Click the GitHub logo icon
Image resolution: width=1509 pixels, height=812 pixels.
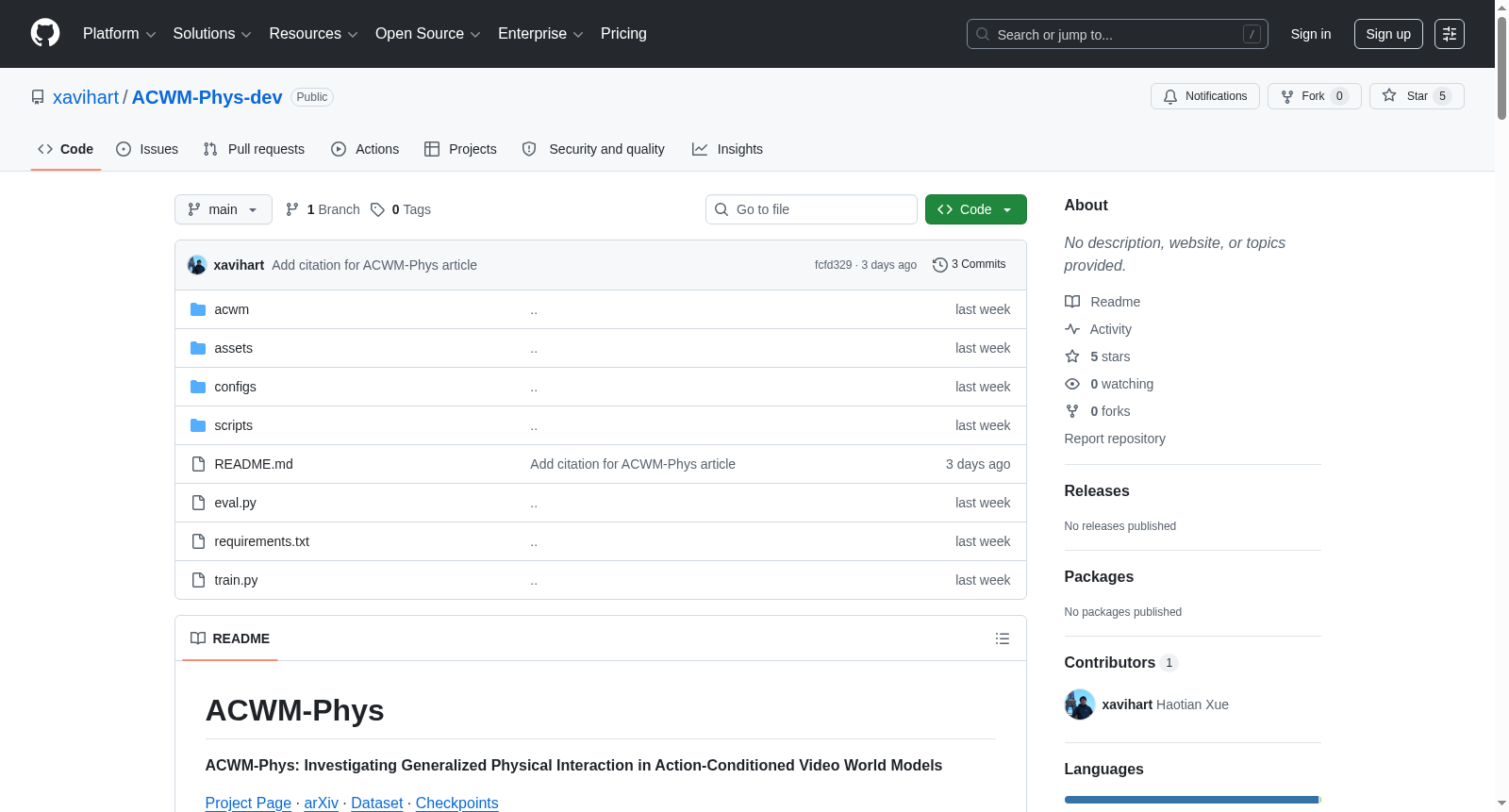45,34
